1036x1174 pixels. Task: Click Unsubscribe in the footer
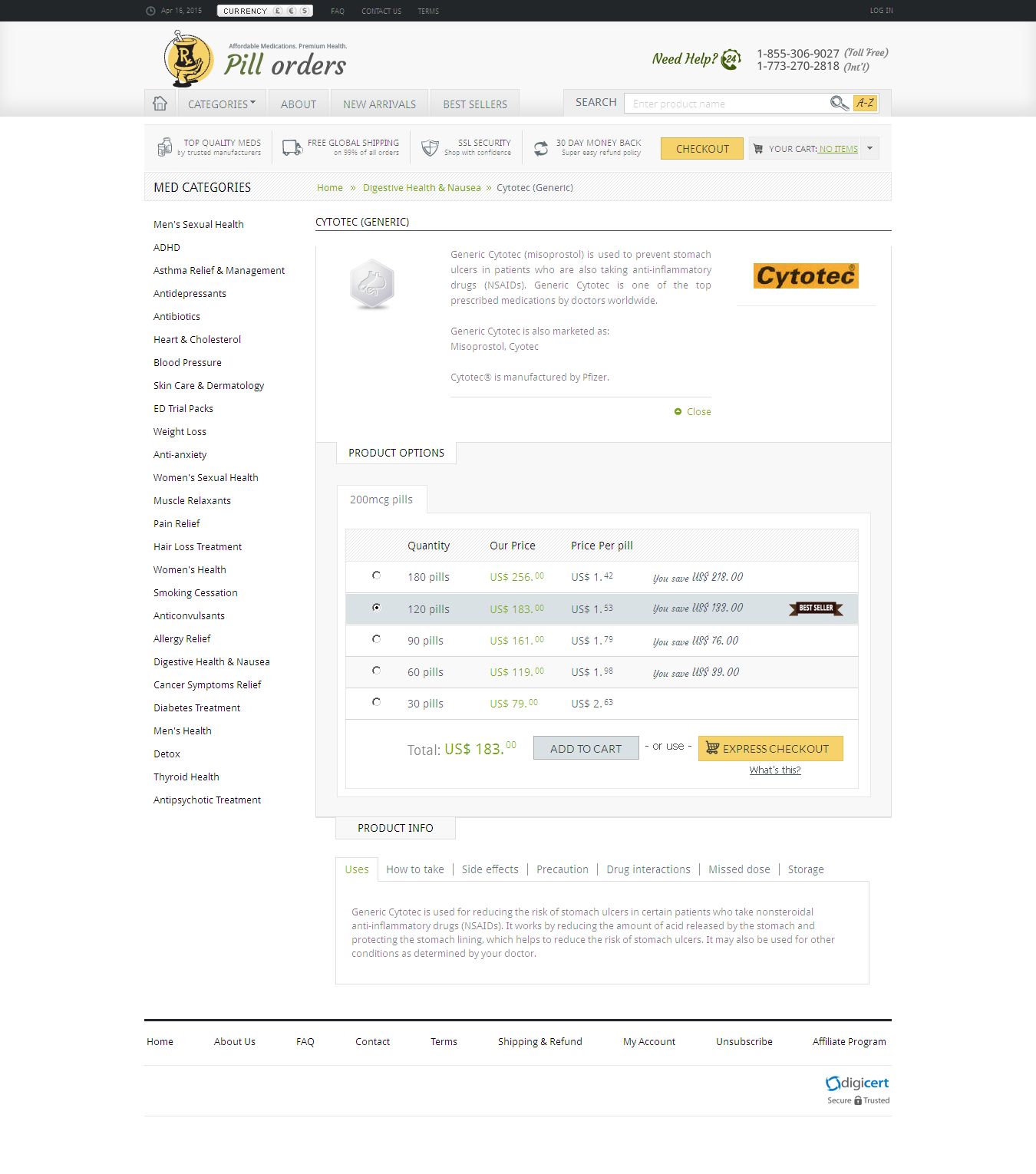(x=744, y=1041)
